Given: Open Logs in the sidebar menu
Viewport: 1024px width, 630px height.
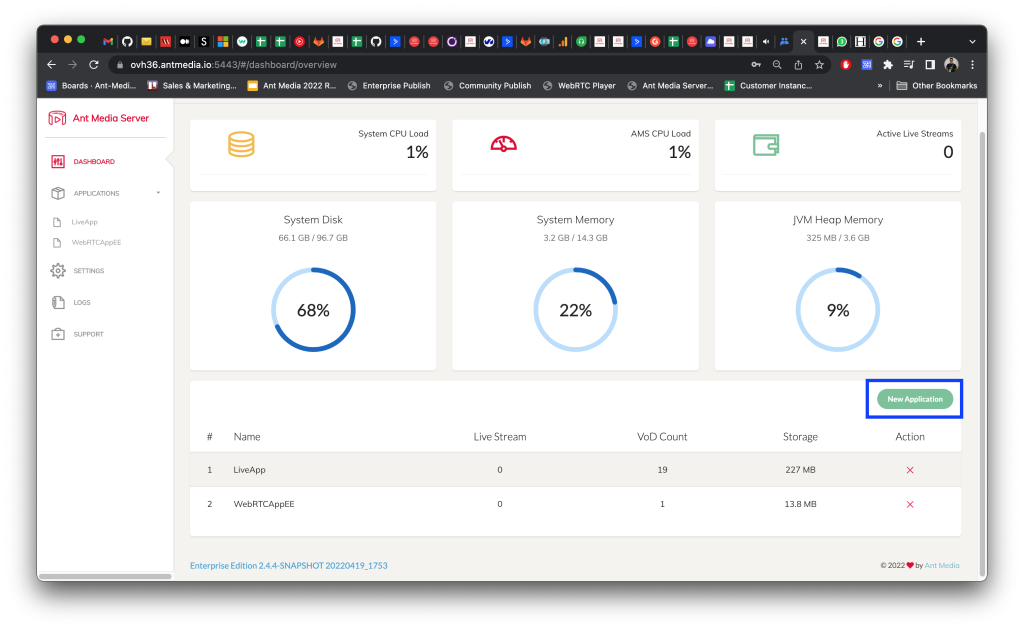Looking at the screenshot, I should point(82,302).
